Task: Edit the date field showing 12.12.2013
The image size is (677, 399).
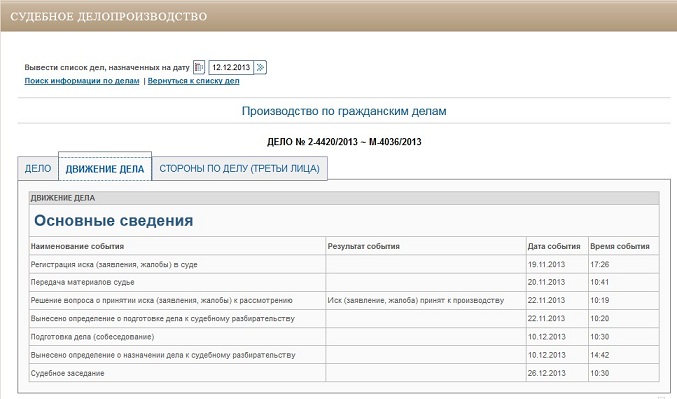Action: (x=231, y=67)
